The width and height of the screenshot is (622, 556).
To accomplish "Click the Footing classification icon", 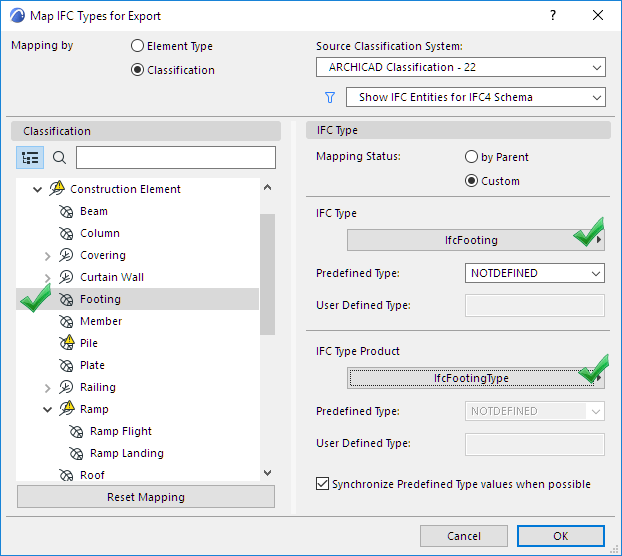I will tap(66, 299).
